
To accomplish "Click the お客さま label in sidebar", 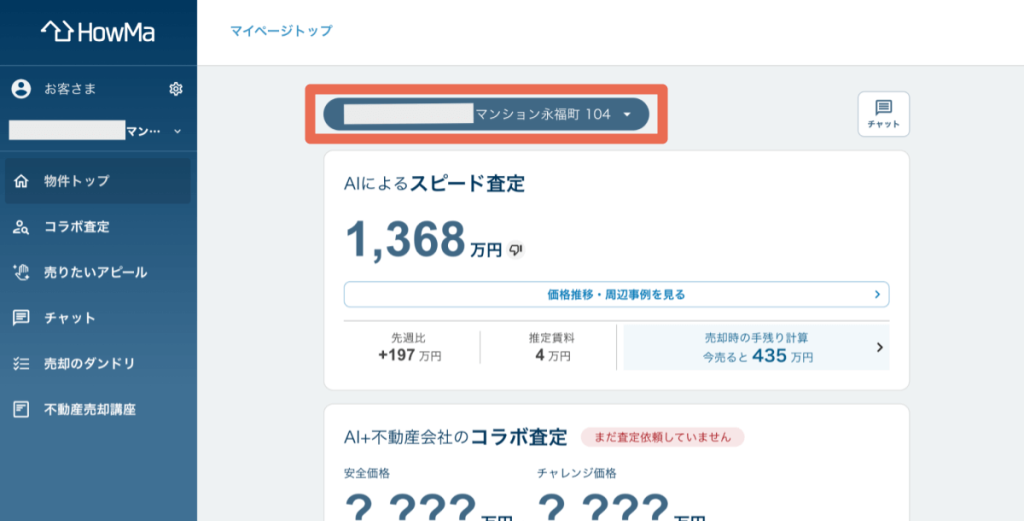I will [x=70, y=89].
